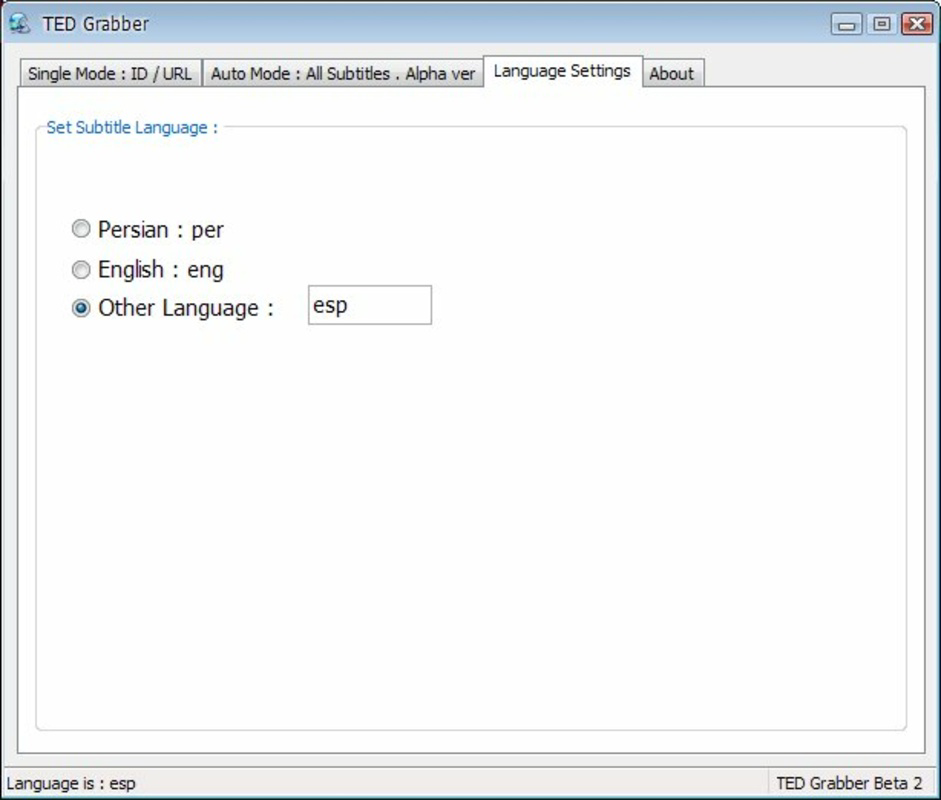The width and height of the screenshot is (941, 800).
Task: Click the TED Grabber app icon in title bar
Action: coord(19,23)
